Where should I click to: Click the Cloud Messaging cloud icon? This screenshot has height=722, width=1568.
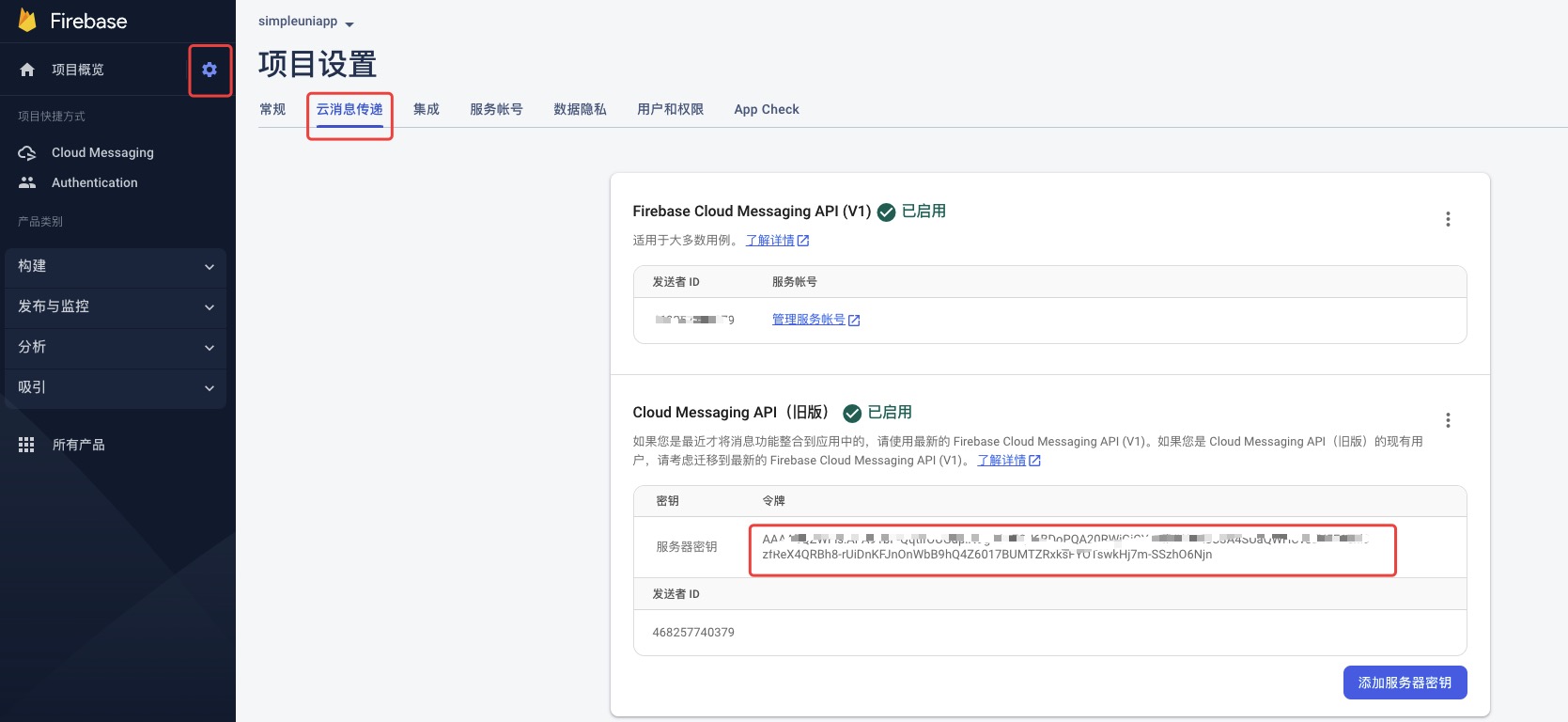point(27,152)
